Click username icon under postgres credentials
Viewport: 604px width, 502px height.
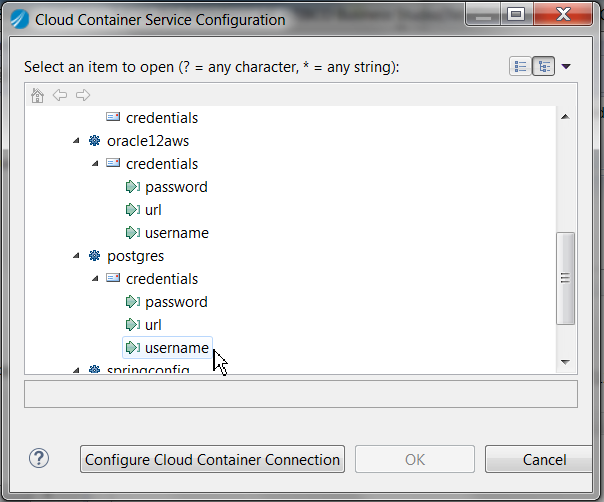coord(133,348)
